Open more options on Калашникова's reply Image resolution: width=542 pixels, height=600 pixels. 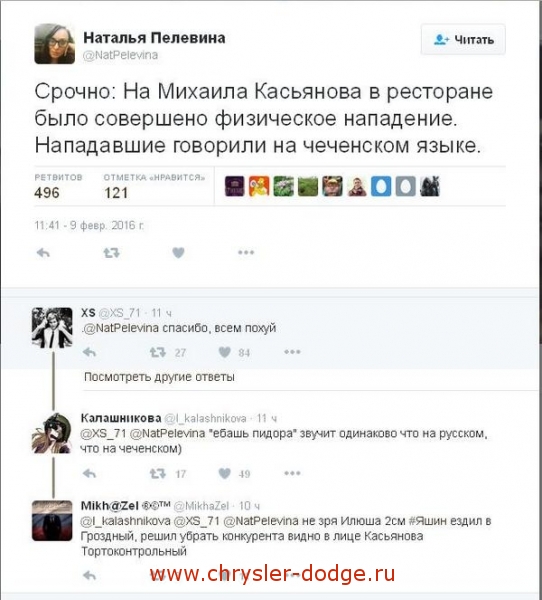(x=292, y=474)
